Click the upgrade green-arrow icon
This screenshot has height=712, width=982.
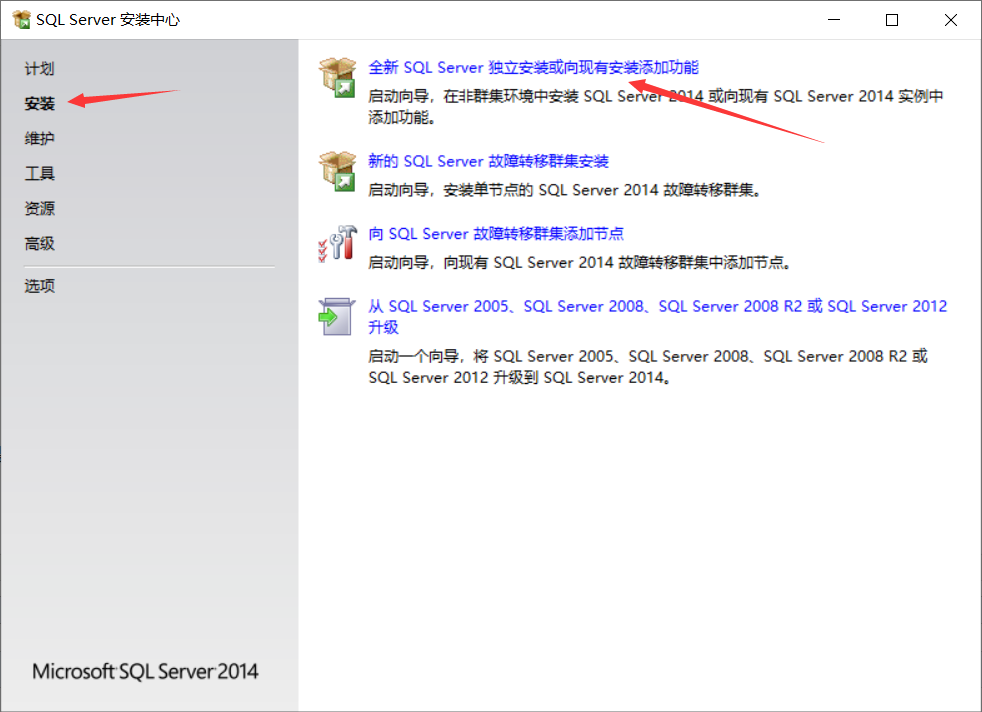pyautogui.click(x=336, y=316)
